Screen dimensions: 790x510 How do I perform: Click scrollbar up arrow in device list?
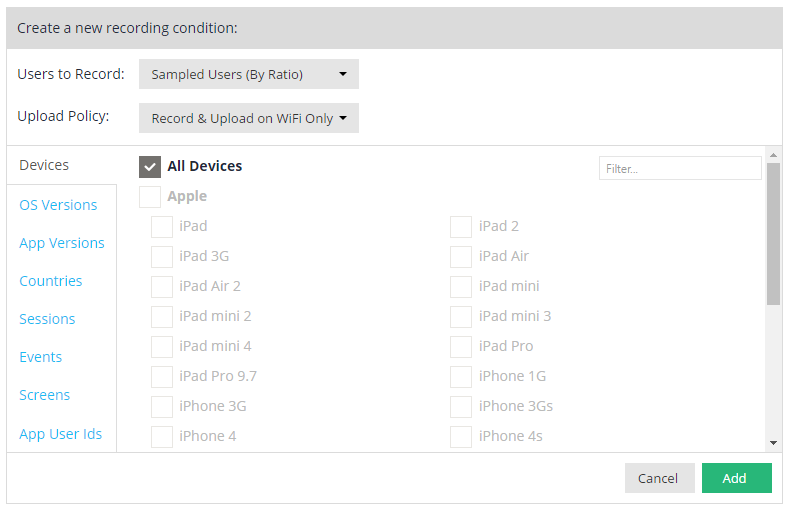[773, 156]
